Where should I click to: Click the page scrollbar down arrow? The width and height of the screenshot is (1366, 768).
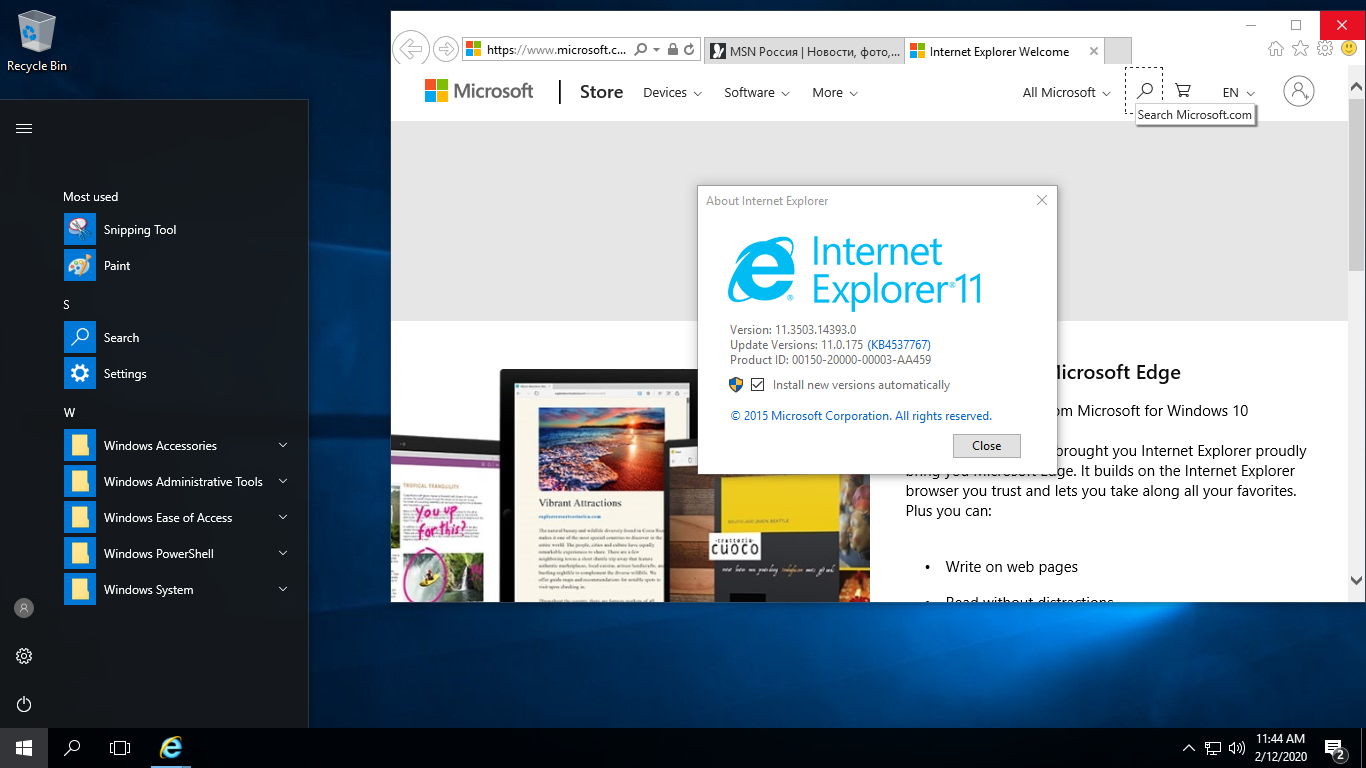(x=1356, y=580)
